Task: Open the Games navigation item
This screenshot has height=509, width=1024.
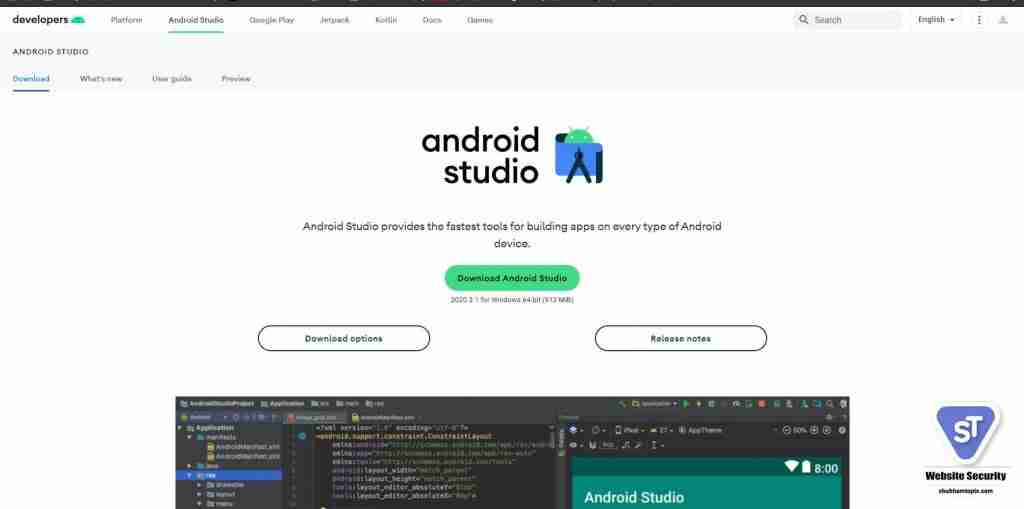Action: (480, 20)
